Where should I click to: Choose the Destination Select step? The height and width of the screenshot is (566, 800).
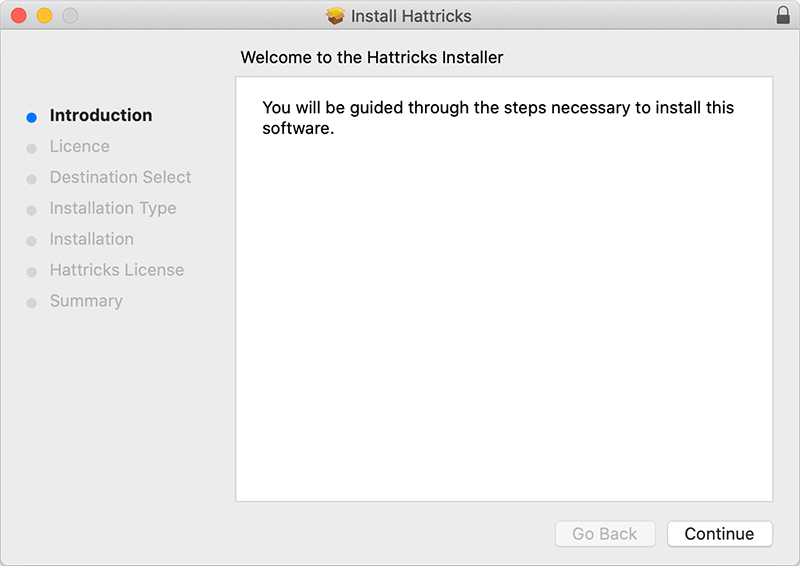(120, 177)
